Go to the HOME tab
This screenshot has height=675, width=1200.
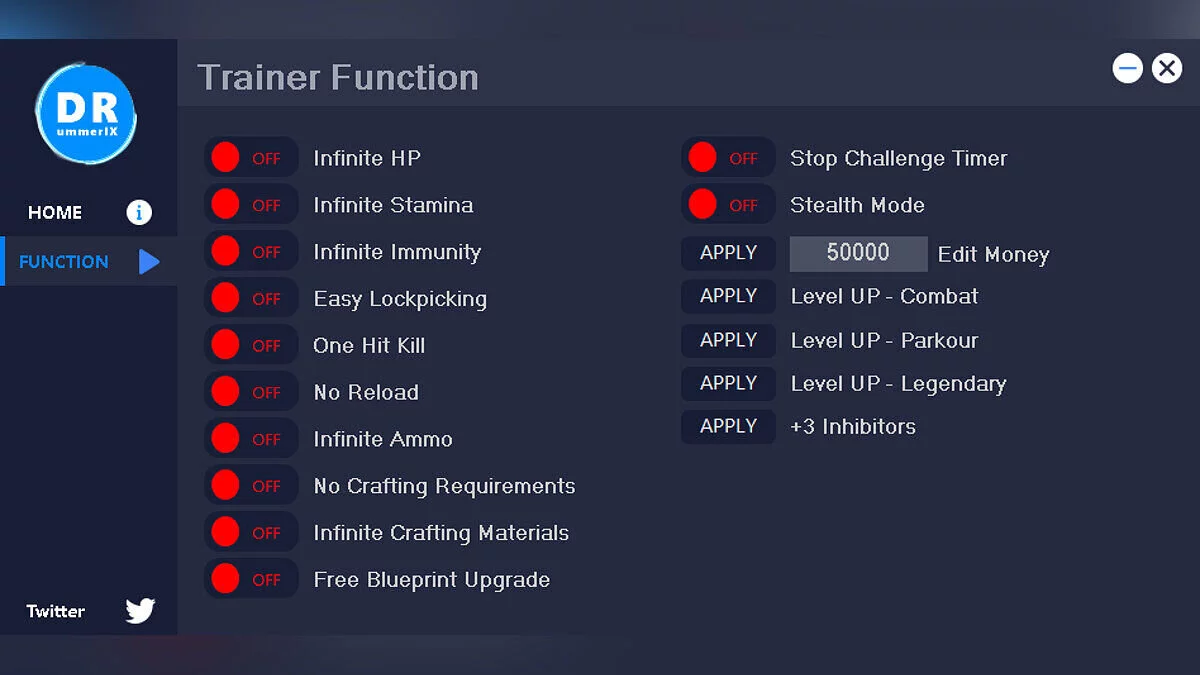(x=56, y=212)
